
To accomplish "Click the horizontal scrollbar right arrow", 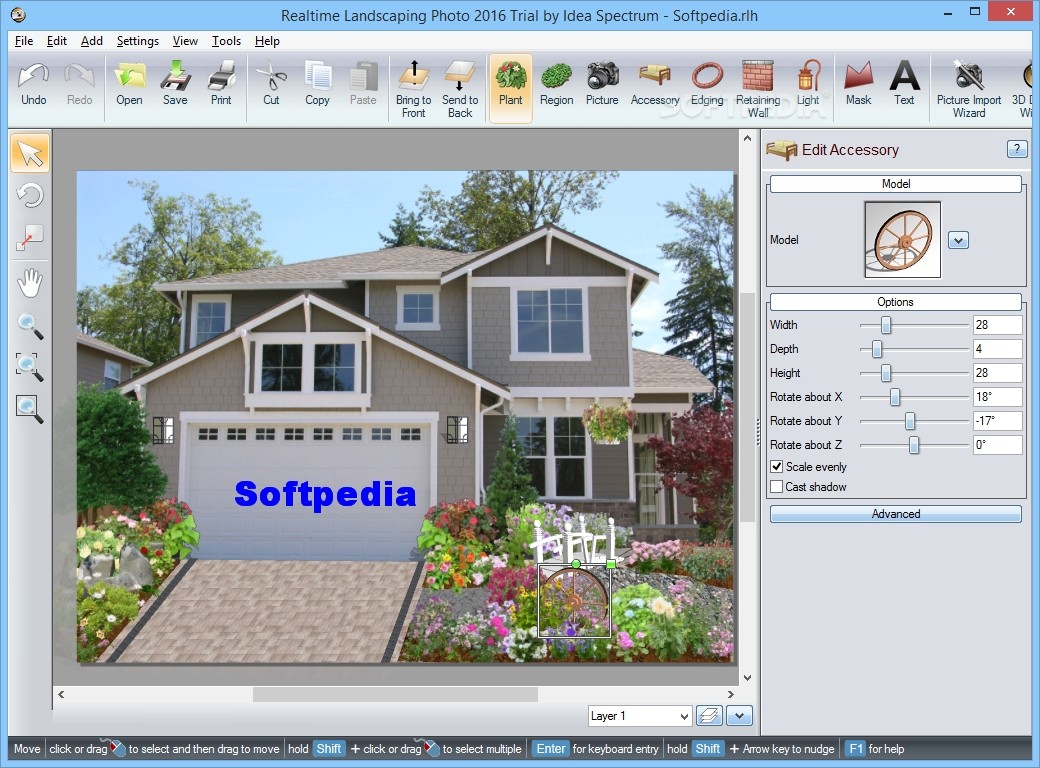I will (x=731, y=694).
